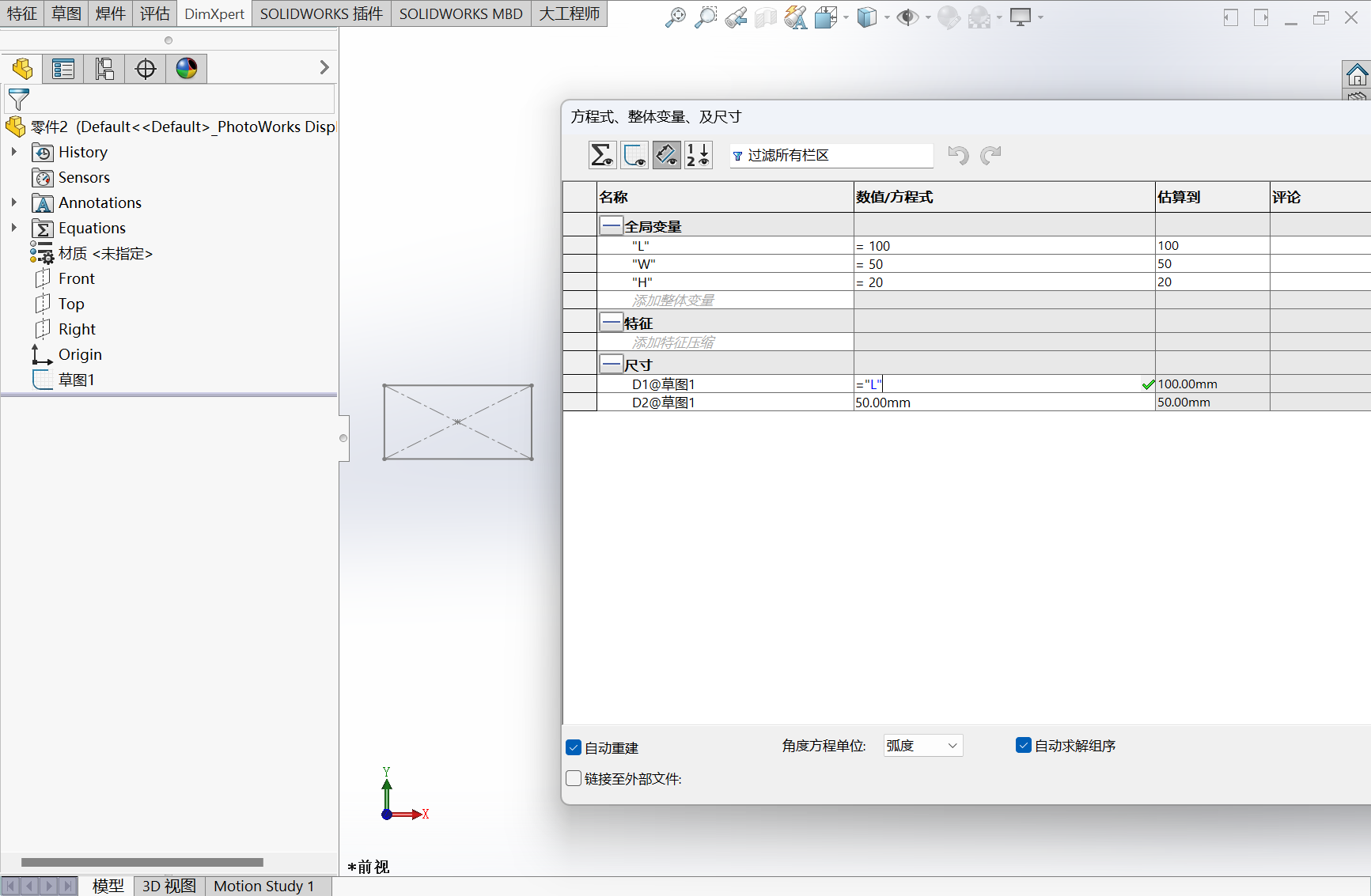
Task: Toggle the 自动求解组序 checkbox
Action: [1024, 746]
